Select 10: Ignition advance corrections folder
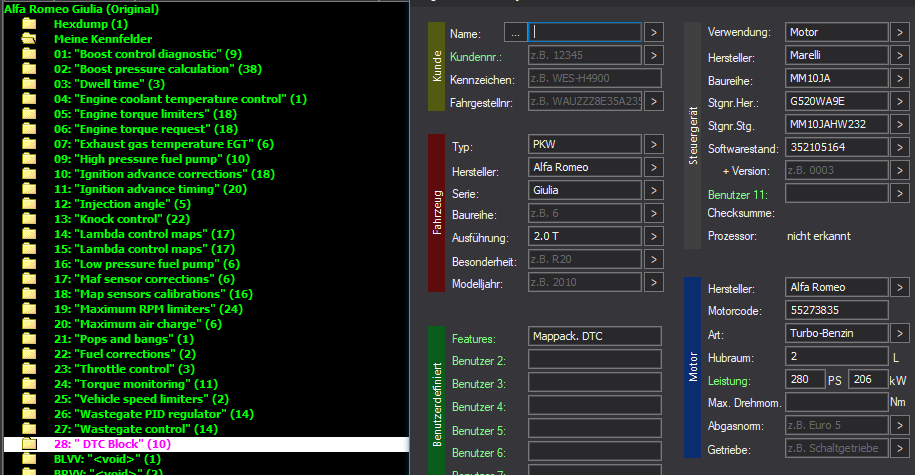 pos(164,174)
